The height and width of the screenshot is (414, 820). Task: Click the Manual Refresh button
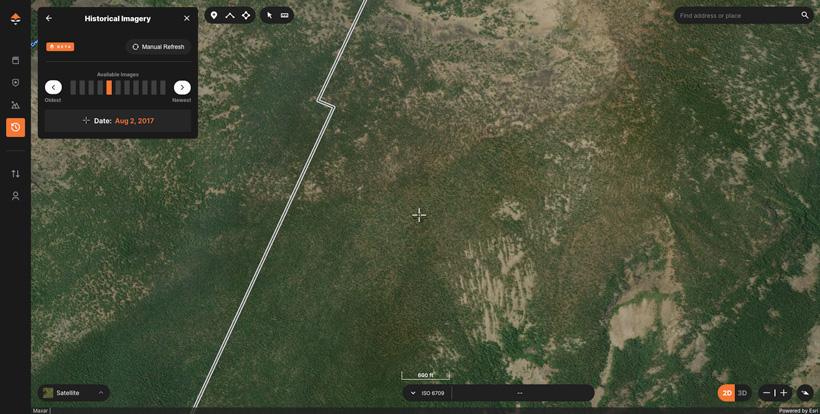click(x=158, y=47)
